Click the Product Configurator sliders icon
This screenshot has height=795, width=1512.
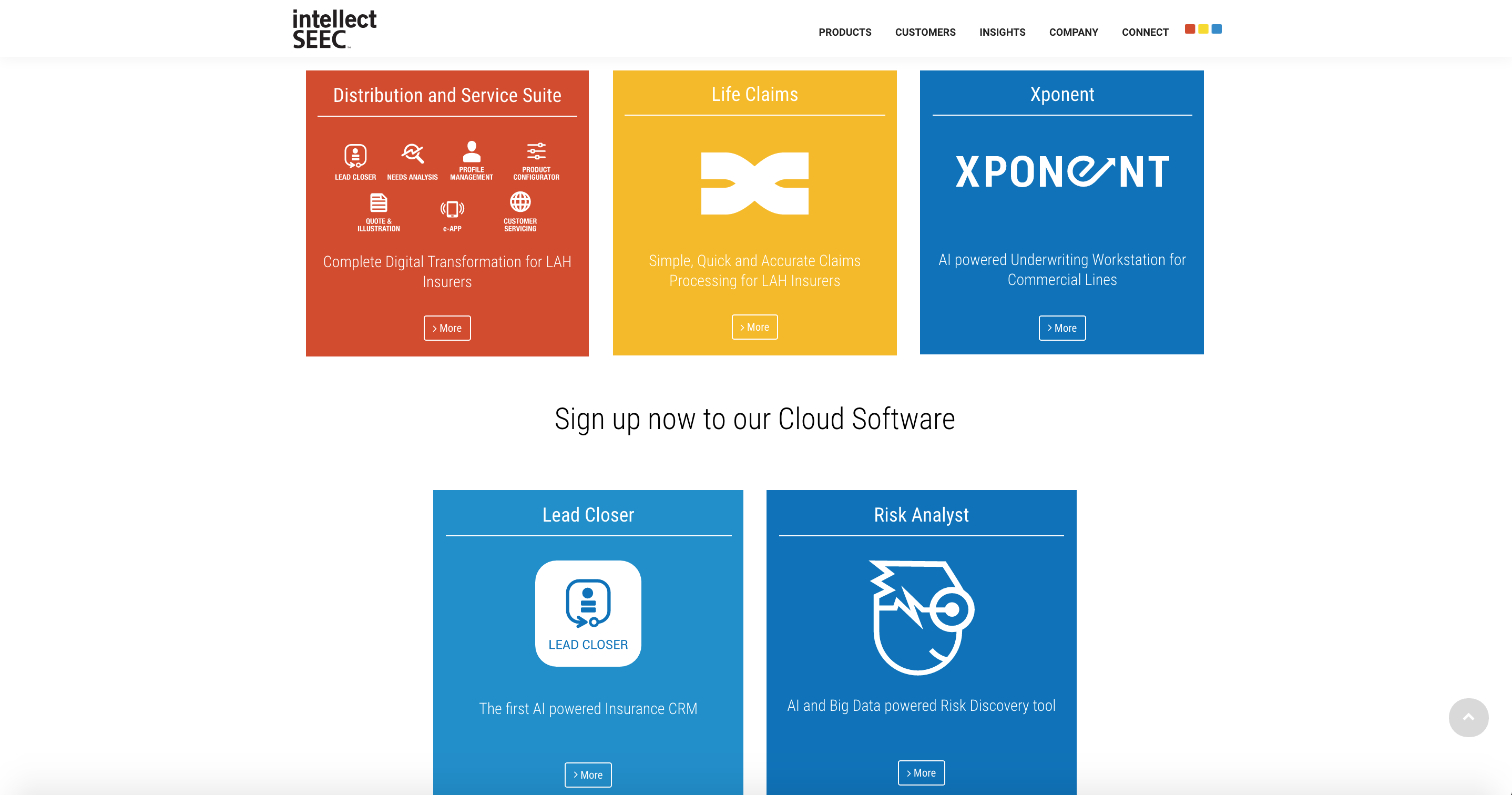(536, 151)
